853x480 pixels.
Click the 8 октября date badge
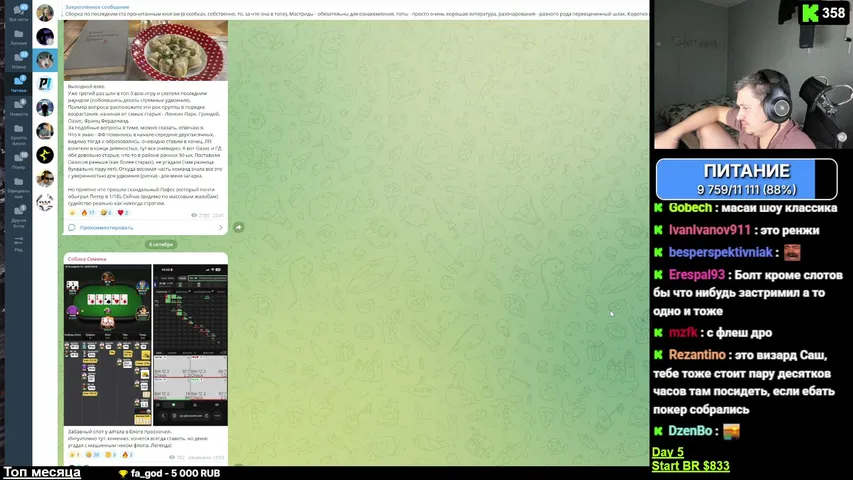(160, 244)
